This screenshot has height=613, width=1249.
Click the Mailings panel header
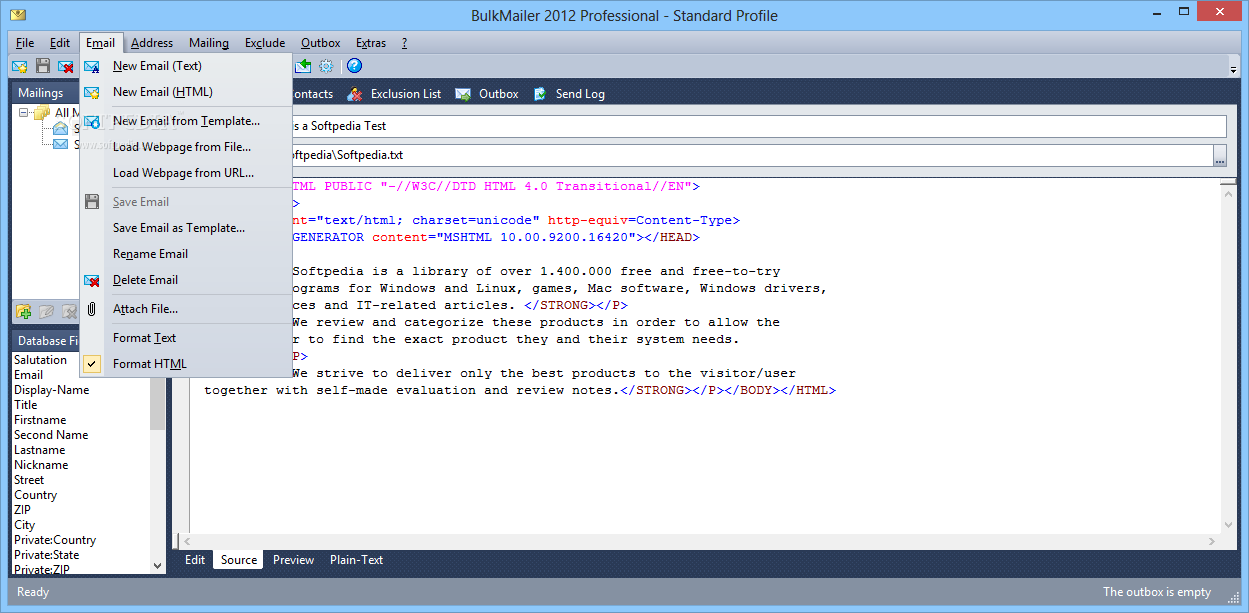click(45, 93)
